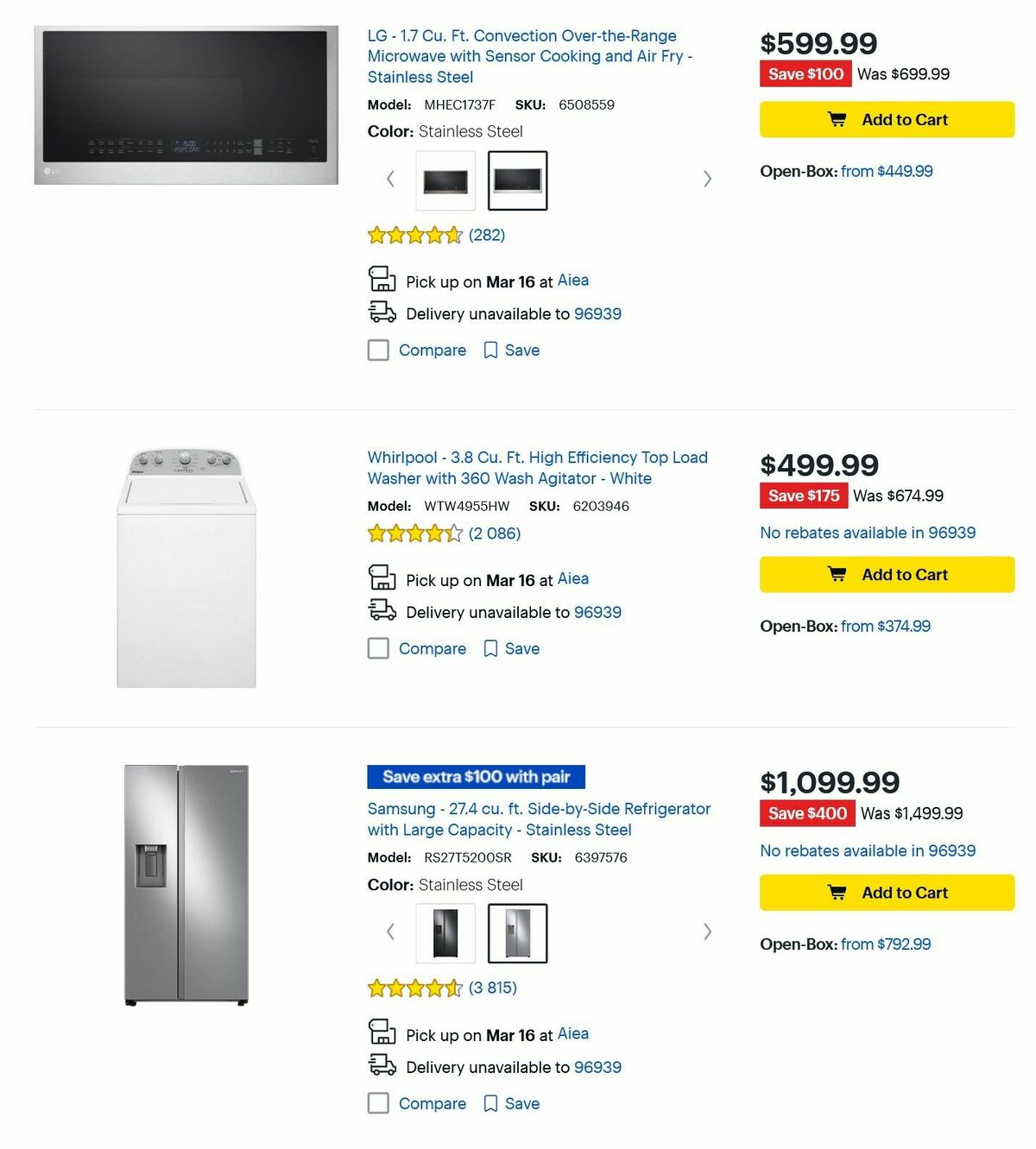
Task: Open the Aiea store link for the Samsung refrigerator
Action: (572, 1033)
